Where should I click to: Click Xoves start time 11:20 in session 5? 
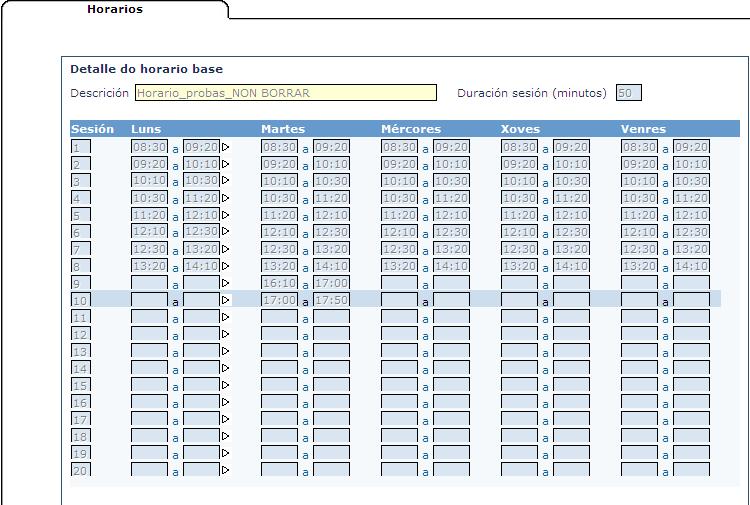(520, 215)
